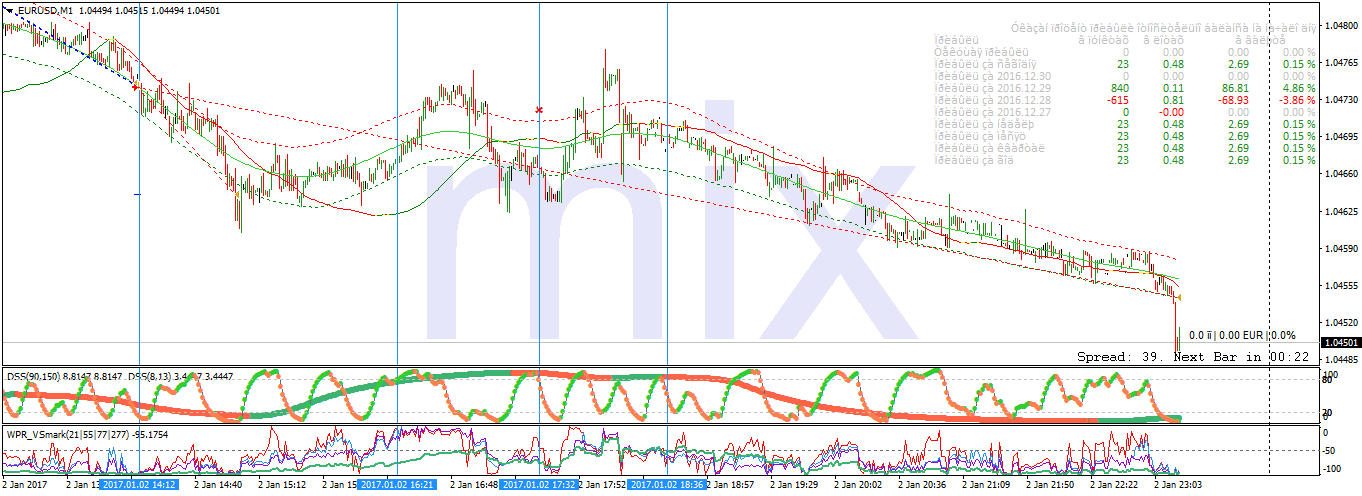The image size is (1362, 496).
Task: Select the highlighted 2017.01.02 14:12 time label
Action: [138, 485]
